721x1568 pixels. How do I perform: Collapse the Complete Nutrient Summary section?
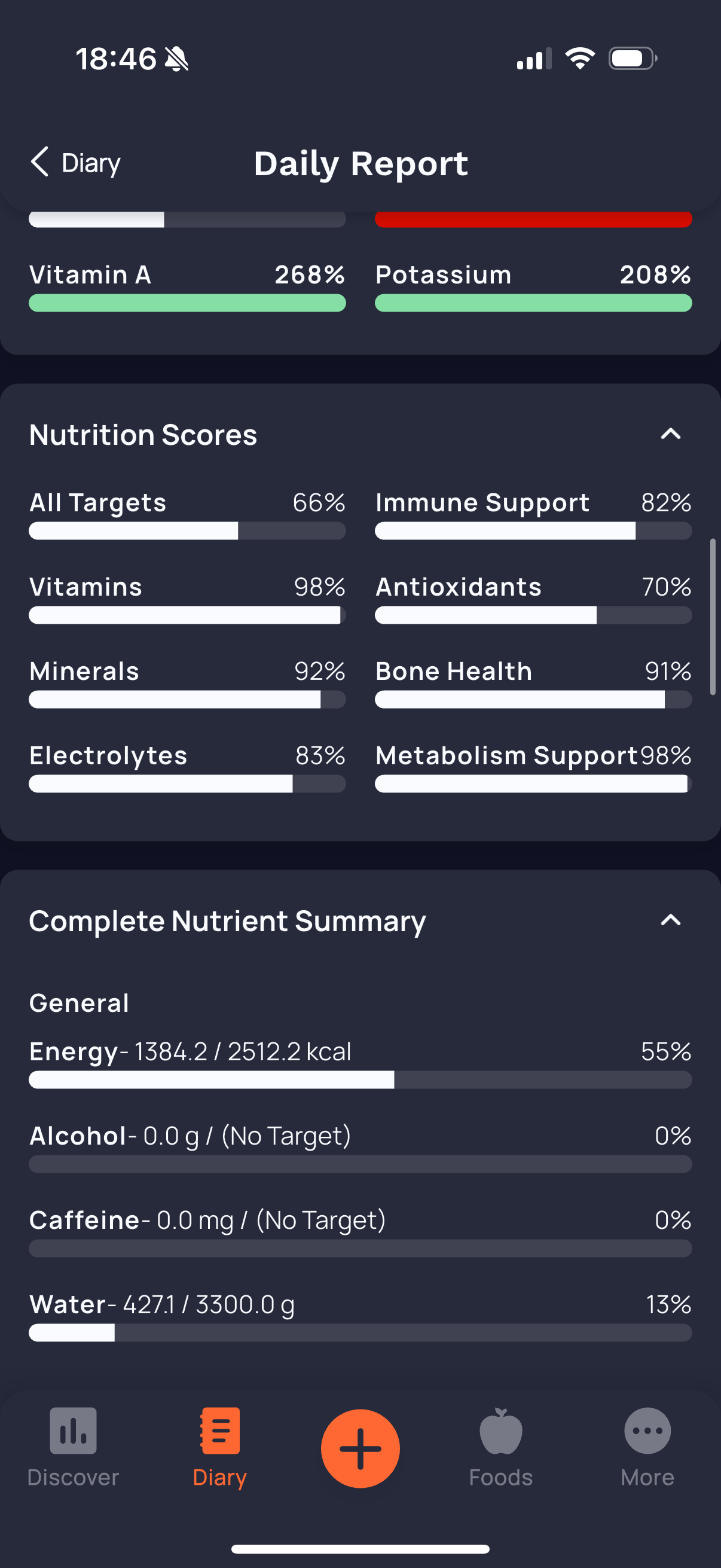click(671, 920)
